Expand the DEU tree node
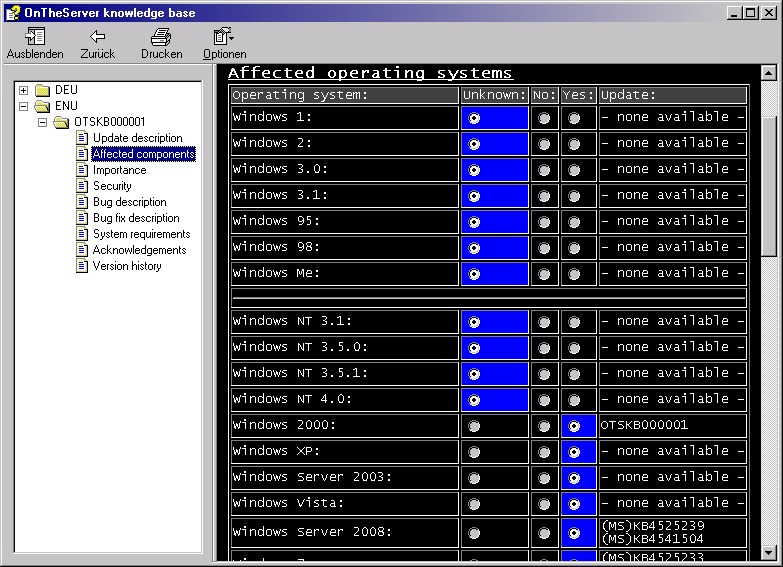Screen dimensions: 783x567 pyautogui.click(x=23, y=90)
